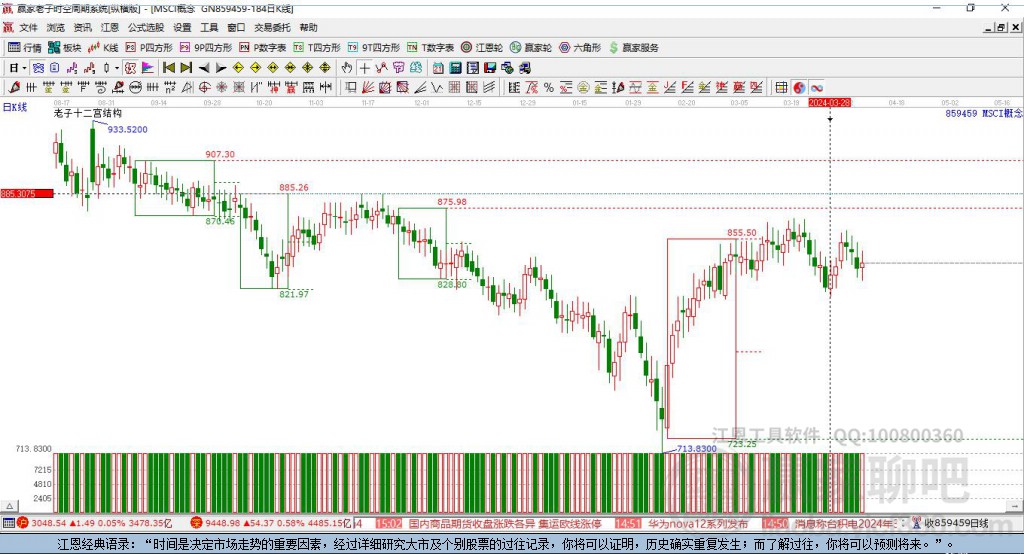Open the calendar icon

438,68
